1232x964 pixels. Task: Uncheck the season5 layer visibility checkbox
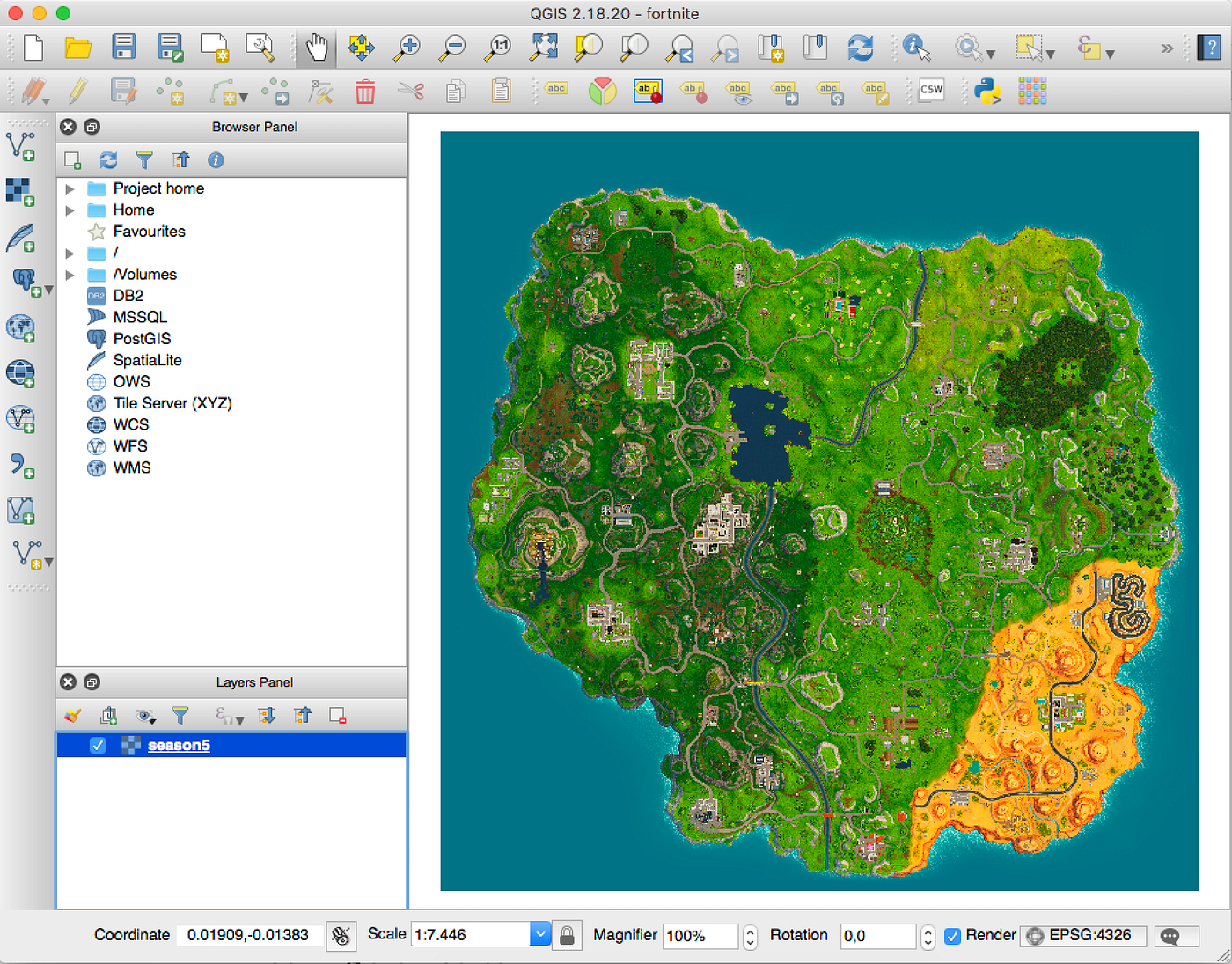(x=98, y=746)
